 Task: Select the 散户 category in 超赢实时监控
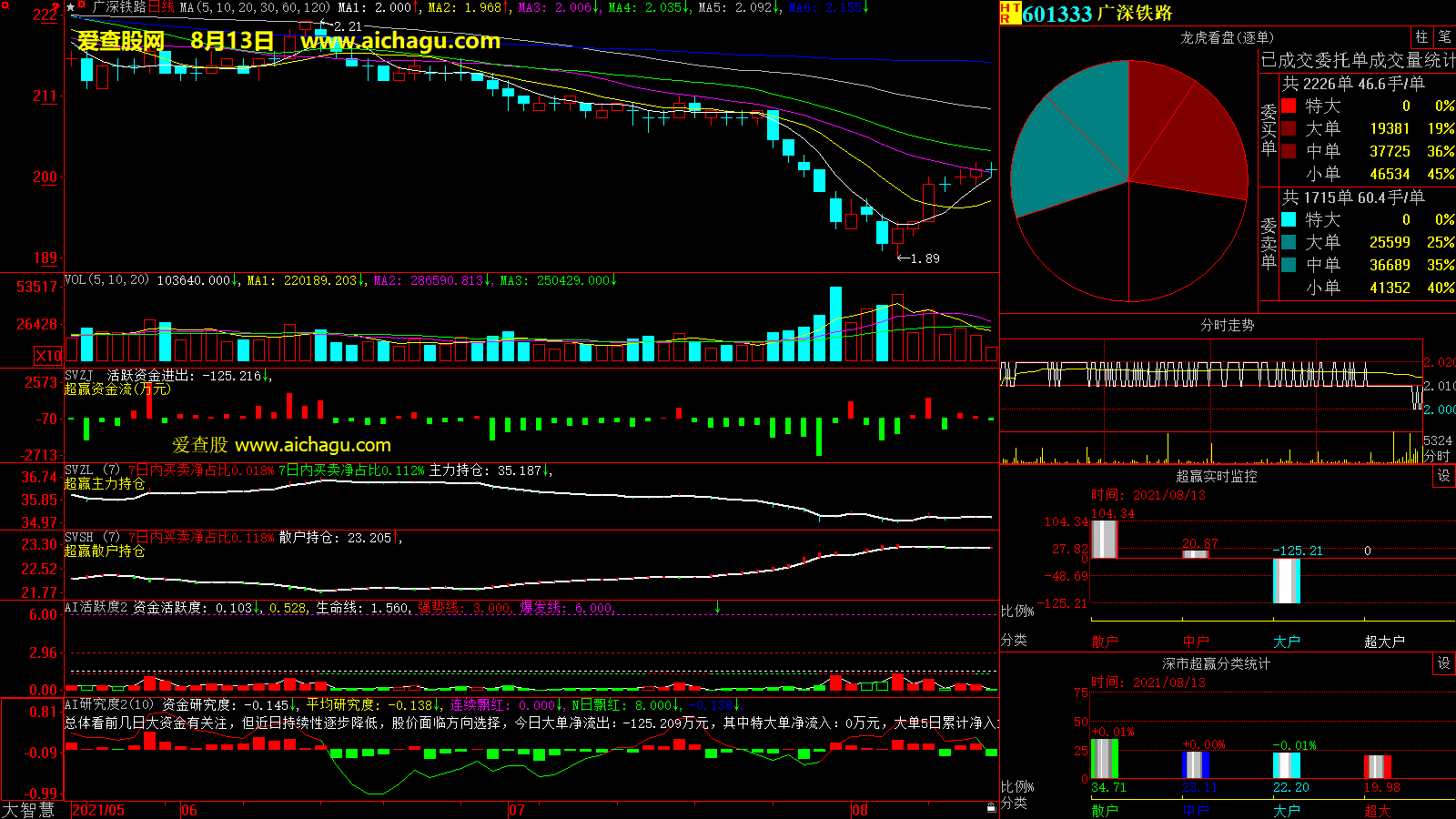(x=1104, y=642)
